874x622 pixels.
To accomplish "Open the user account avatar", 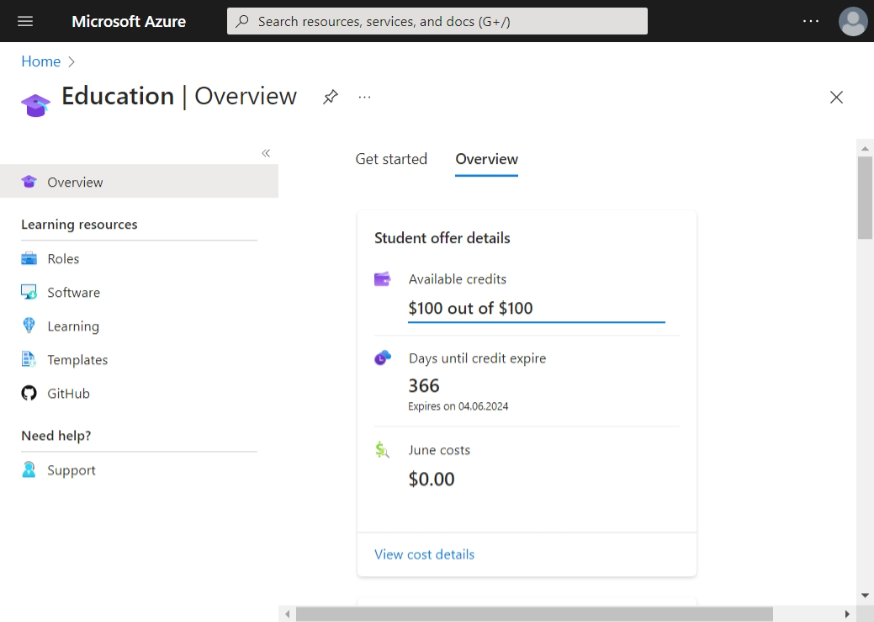I will click(853, 21).
